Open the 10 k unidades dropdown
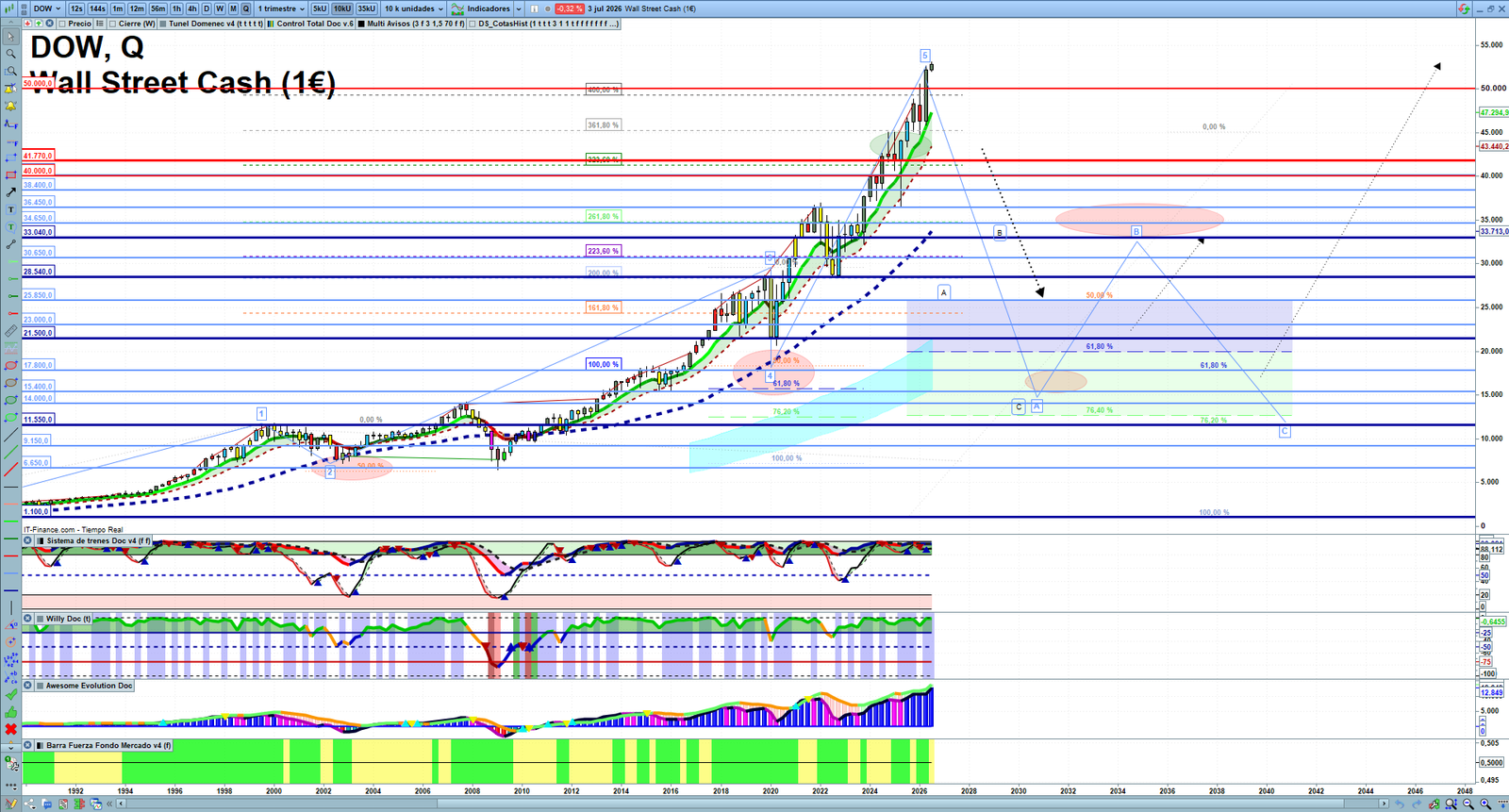The image size is (1509, 812). pyautogui.click(x=413, y=8)
